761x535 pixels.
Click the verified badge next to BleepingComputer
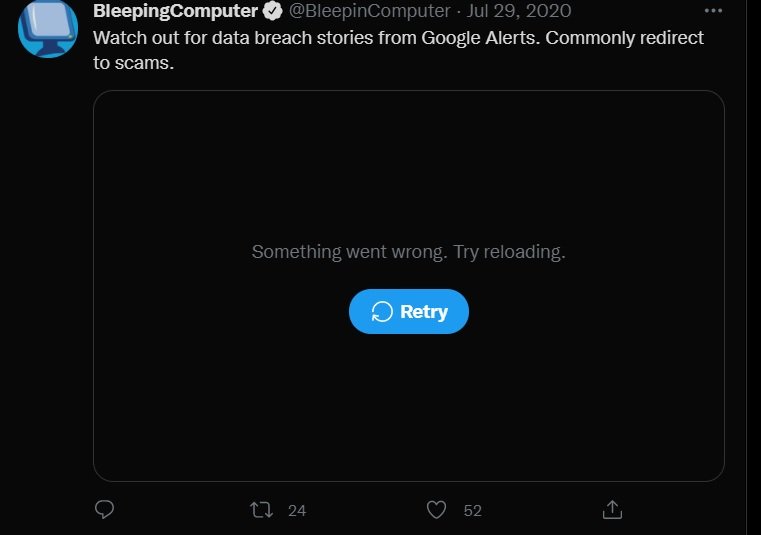coord(272,12)
